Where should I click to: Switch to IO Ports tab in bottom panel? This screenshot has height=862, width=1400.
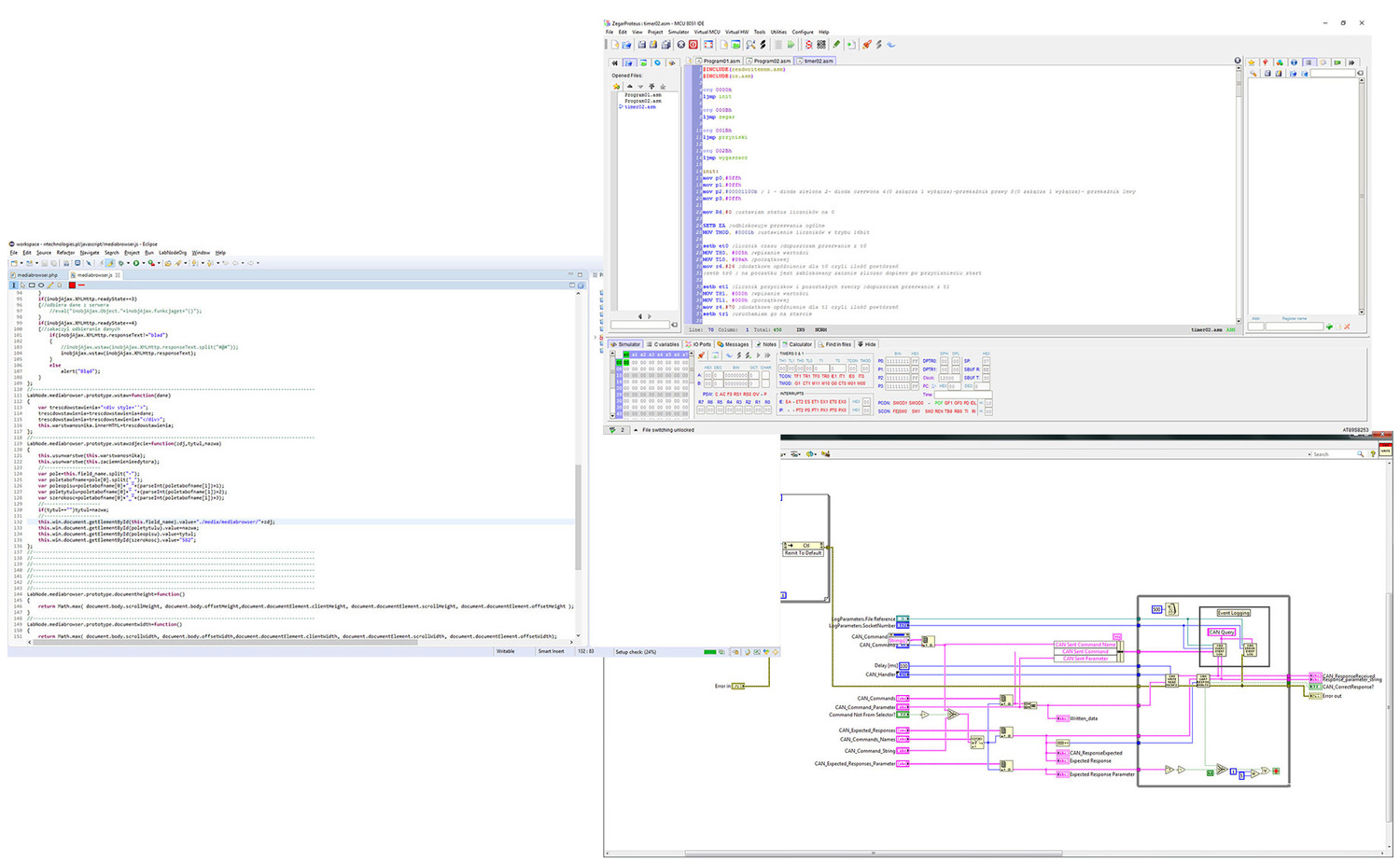698,344
